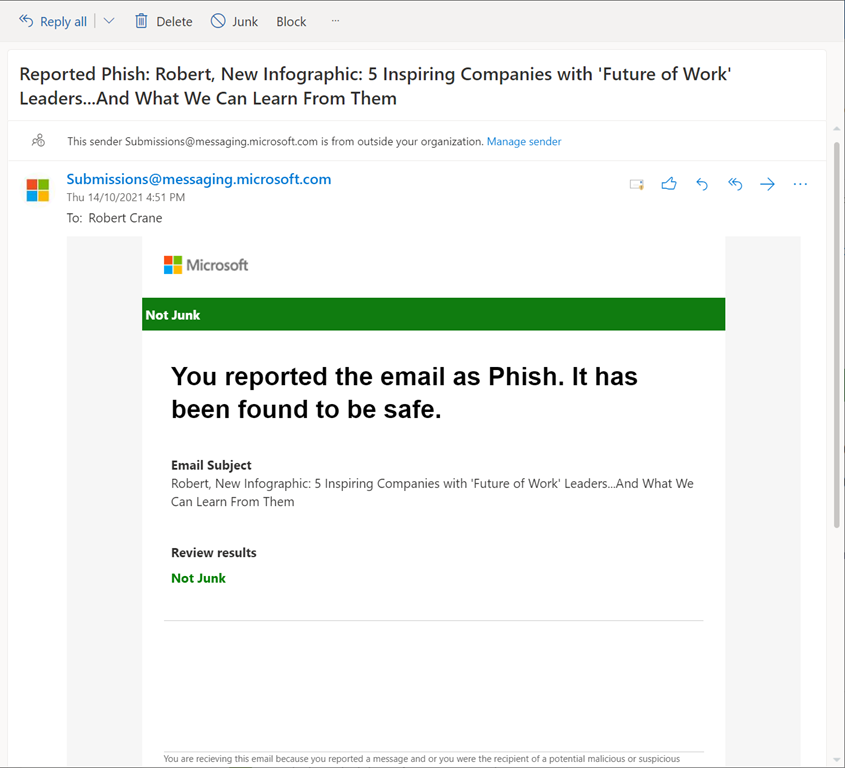The height and width of the screenshot is (768, 845).
Task: Click the people icon in the external sender banner
Action: click(38, 141)
